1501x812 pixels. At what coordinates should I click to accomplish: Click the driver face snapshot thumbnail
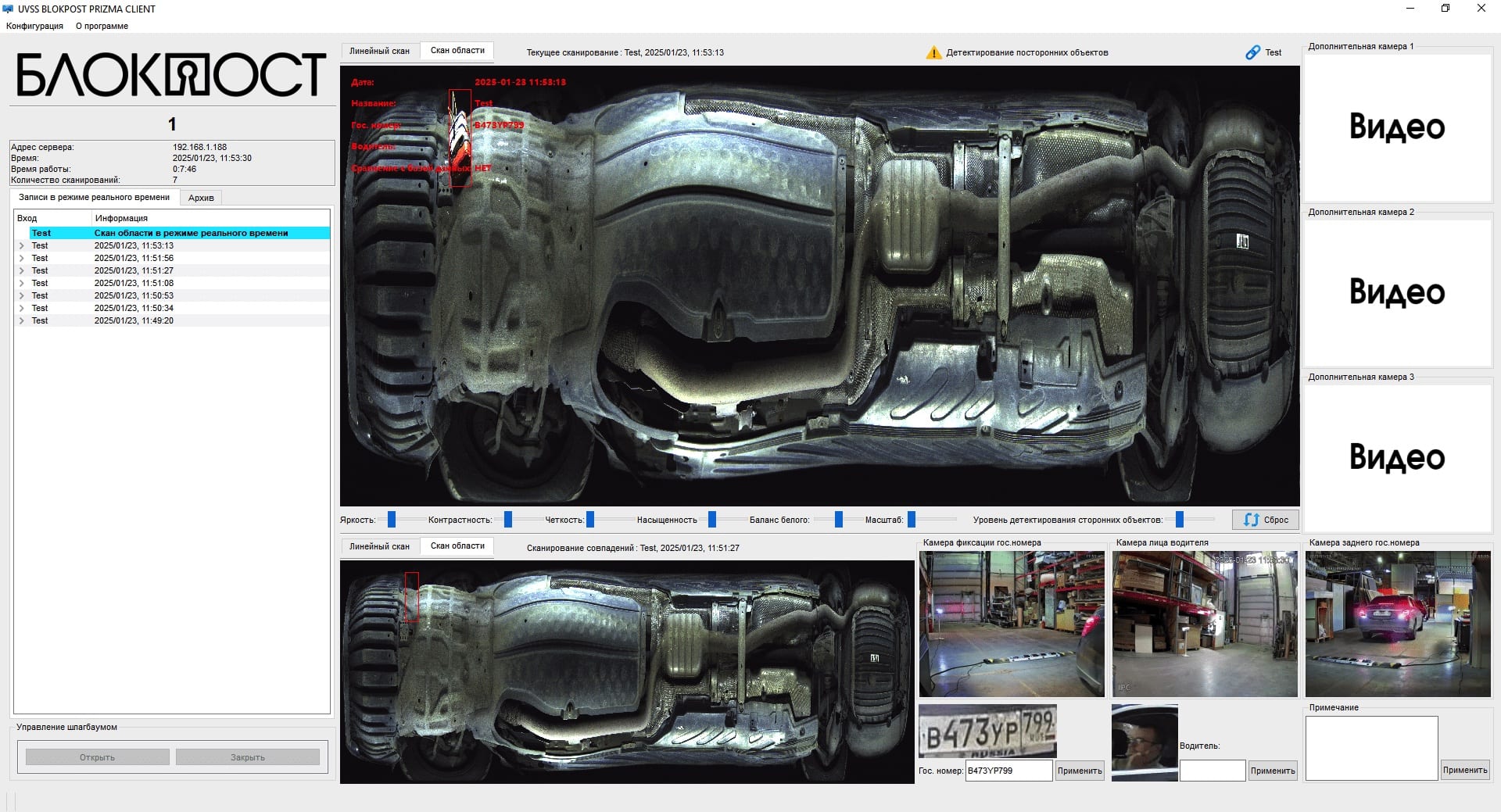[1144, 742]
